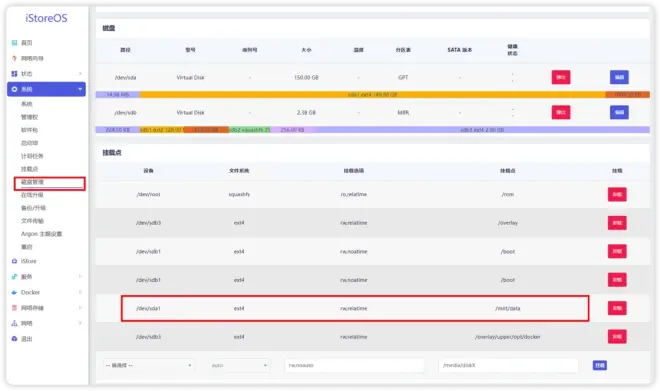Click the /dev/sdb path cell
Image resolution: width=660 pixels, height=391 pixels.
pos(125,113)
